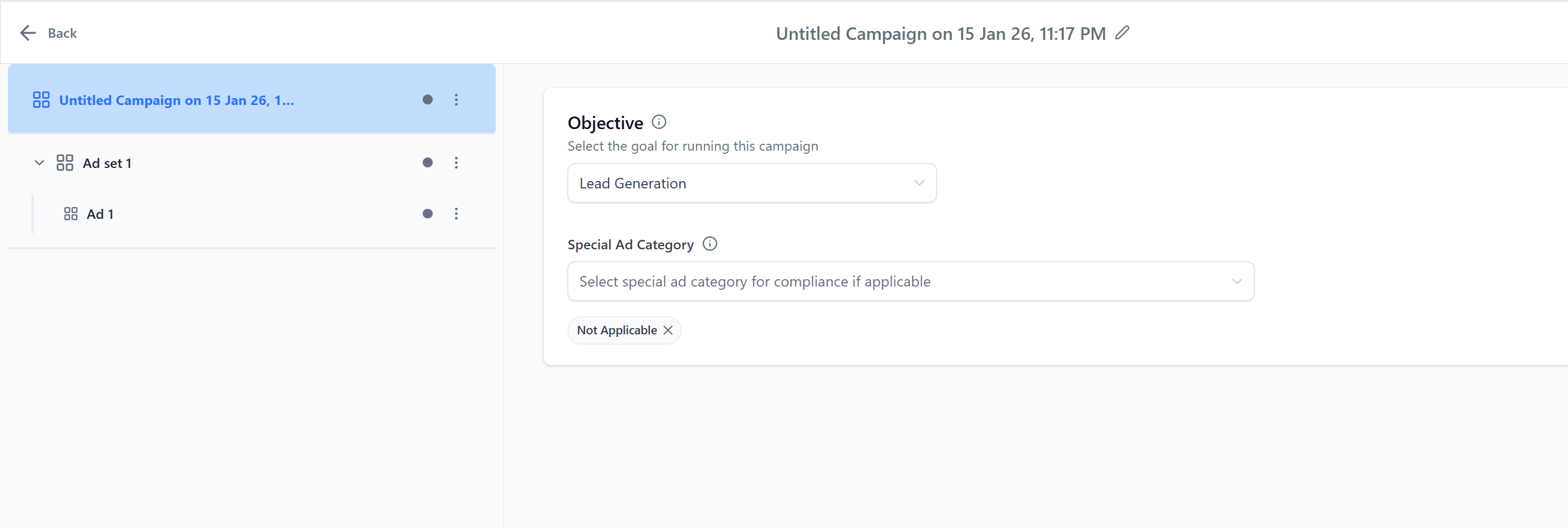Collapse Ad set 1 using its chevron

point(38,162)
